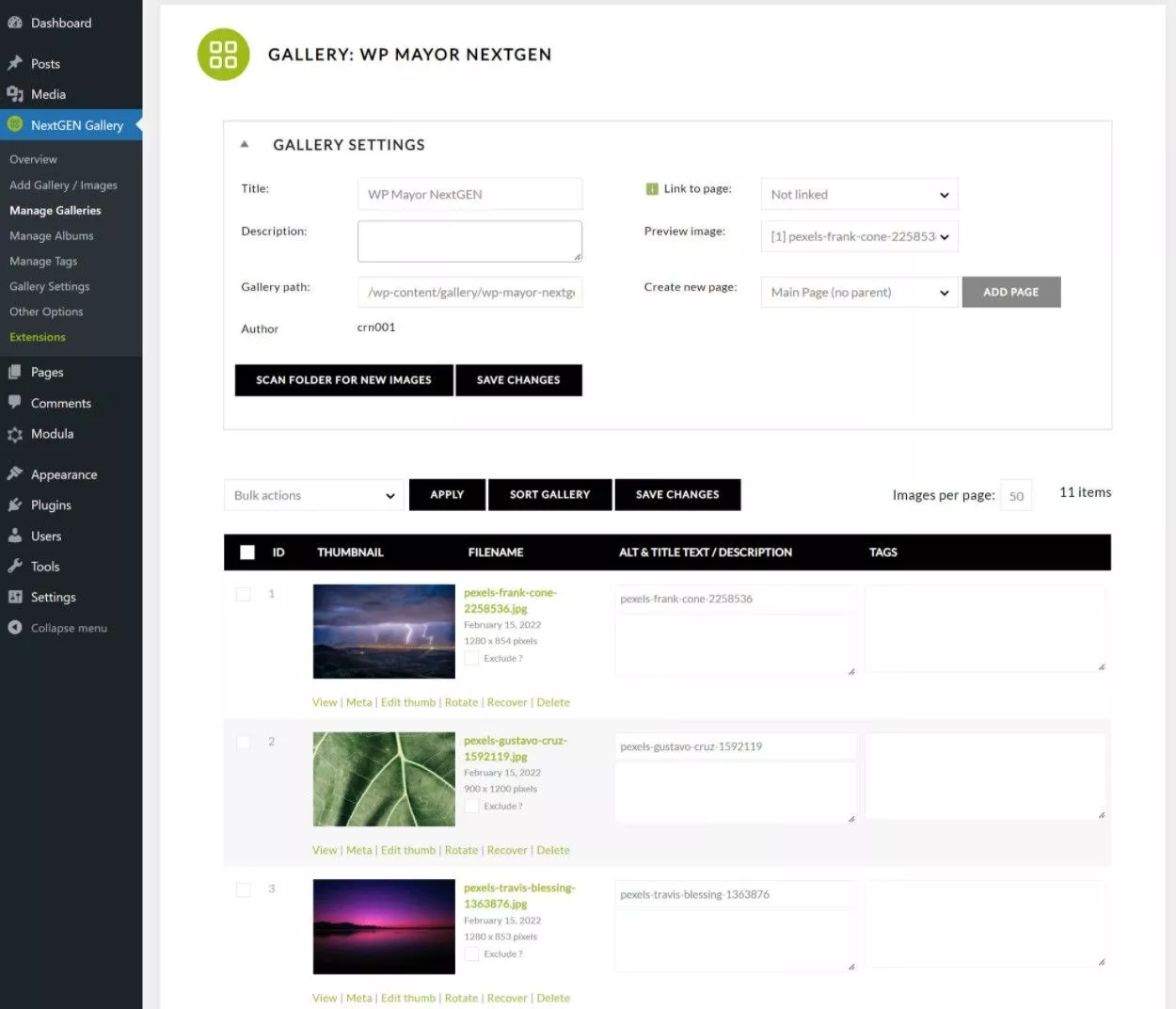Viewport: 1176px width, 1009px height.
Task: Open Add Gallery / Images submenu item
Action: (63, 185)
